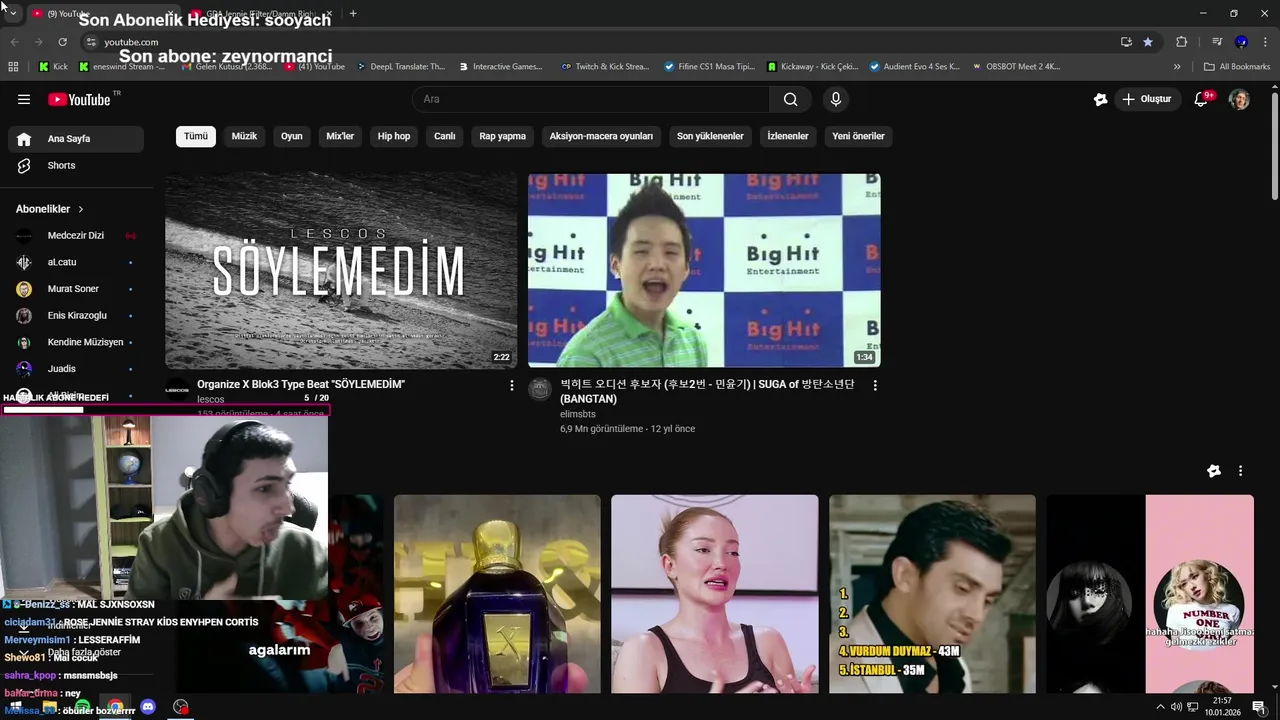Viewport: 1280px width, 720px height.
Task: Bookmark this page with star icon
Action: [1148, 42]
